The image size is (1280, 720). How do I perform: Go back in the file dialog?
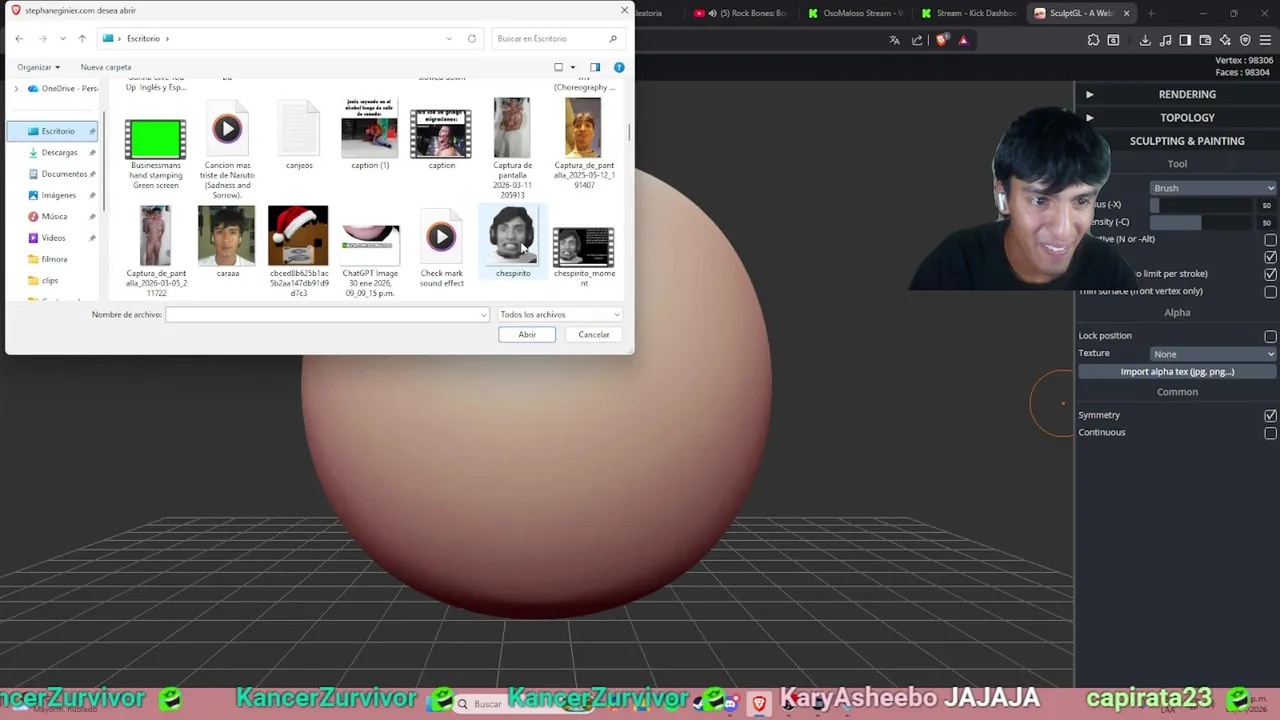[x=19, y=38]
